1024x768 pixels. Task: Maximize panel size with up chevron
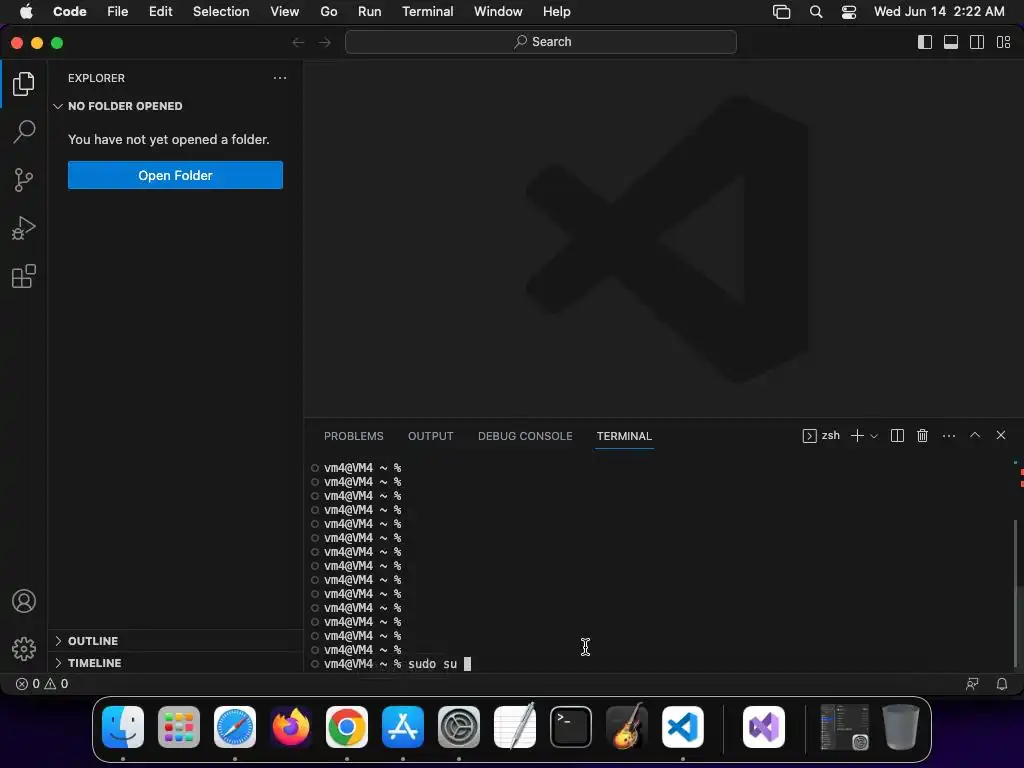point(975,435)
